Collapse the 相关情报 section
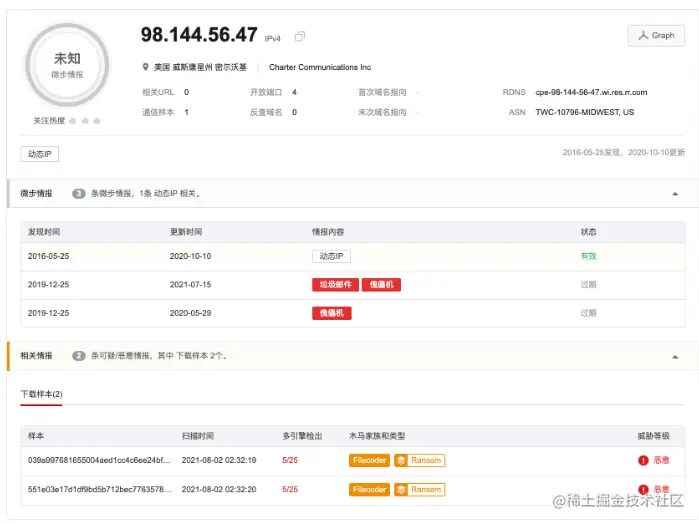This screenshot has width=699, height=524. (x=675, y=356)
